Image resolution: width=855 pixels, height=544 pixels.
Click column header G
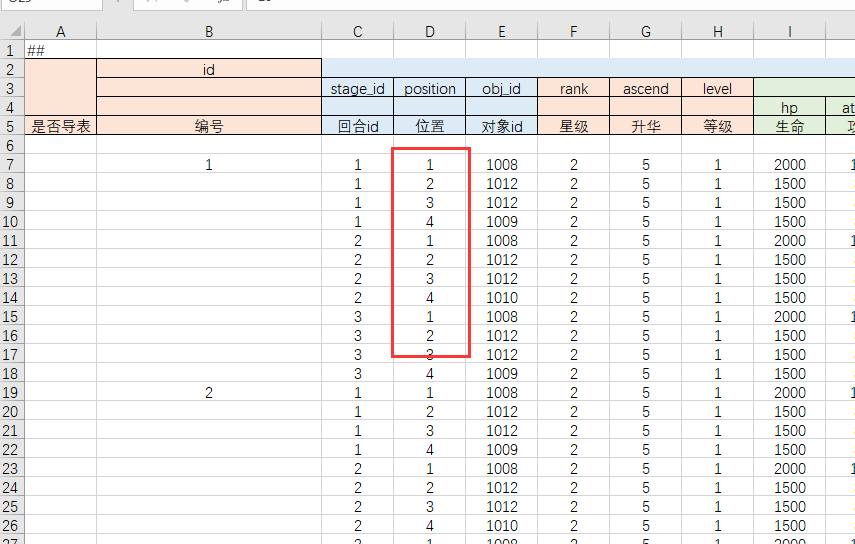(x=645, y=32)
